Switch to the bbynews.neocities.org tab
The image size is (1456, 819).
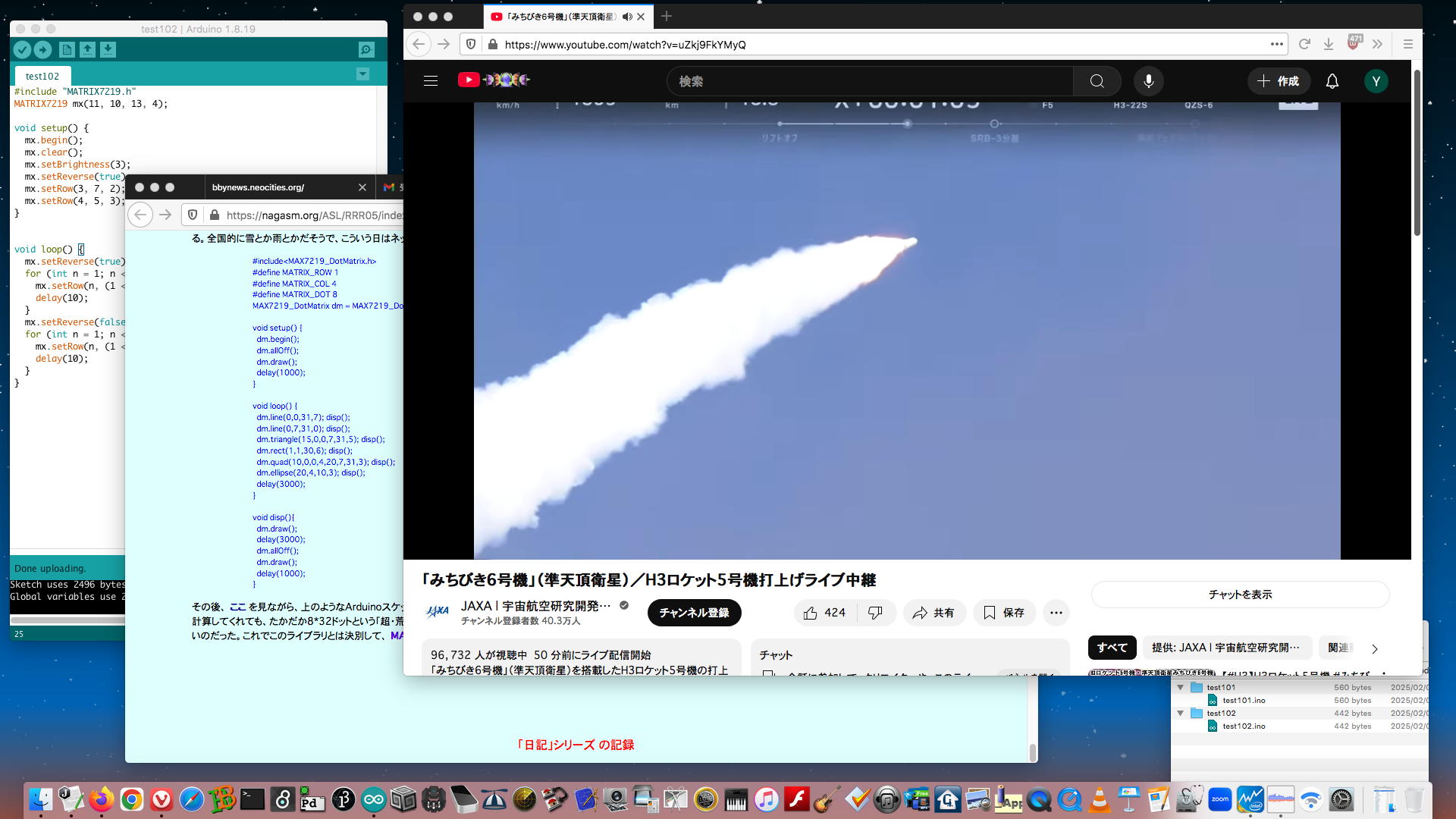pyautogui.click(x=258, y=187)
